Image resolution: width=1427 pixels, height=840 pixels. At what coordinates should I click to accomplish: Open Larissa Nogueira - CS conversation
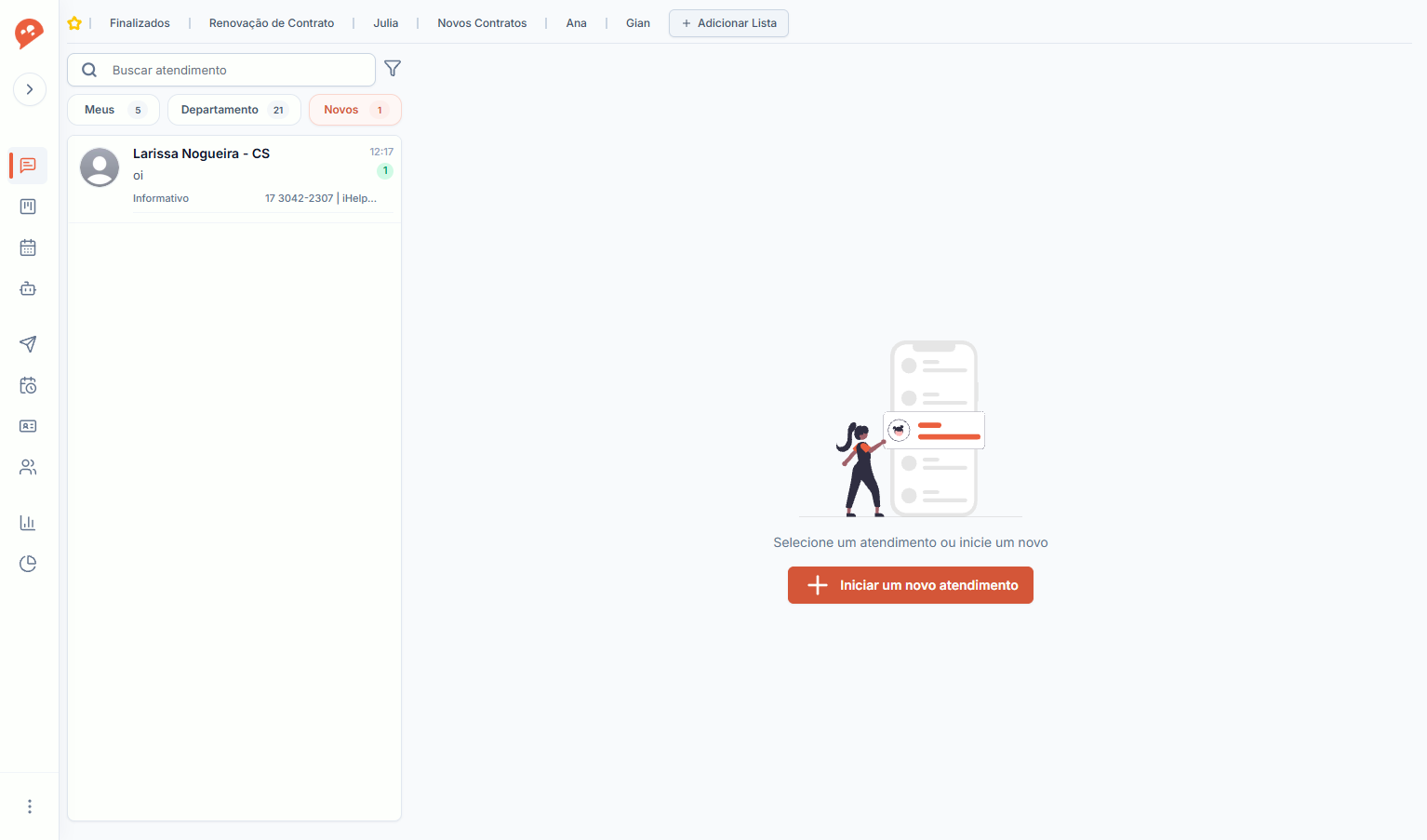[x=234, y=180]
